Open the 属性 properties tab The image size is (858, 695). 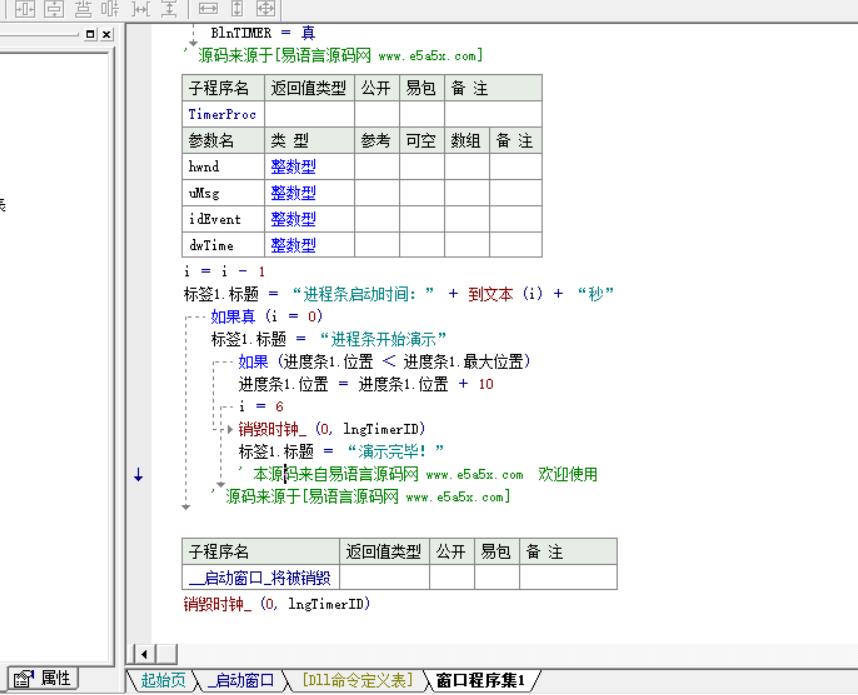[43, 679]
